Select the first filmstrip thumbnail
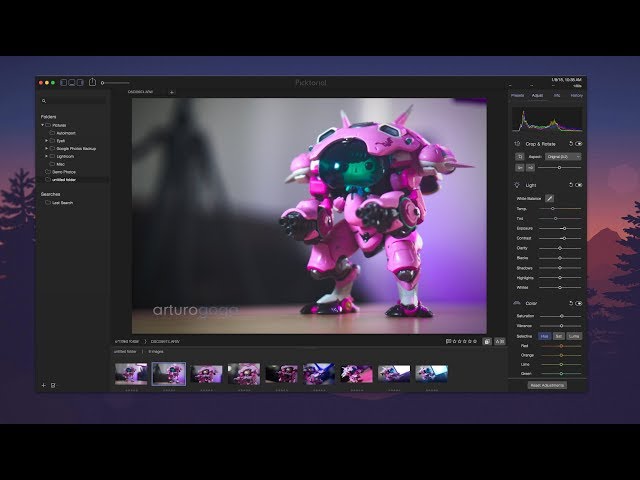Viewport: 640px width, 480px height. tap(131, 374)
